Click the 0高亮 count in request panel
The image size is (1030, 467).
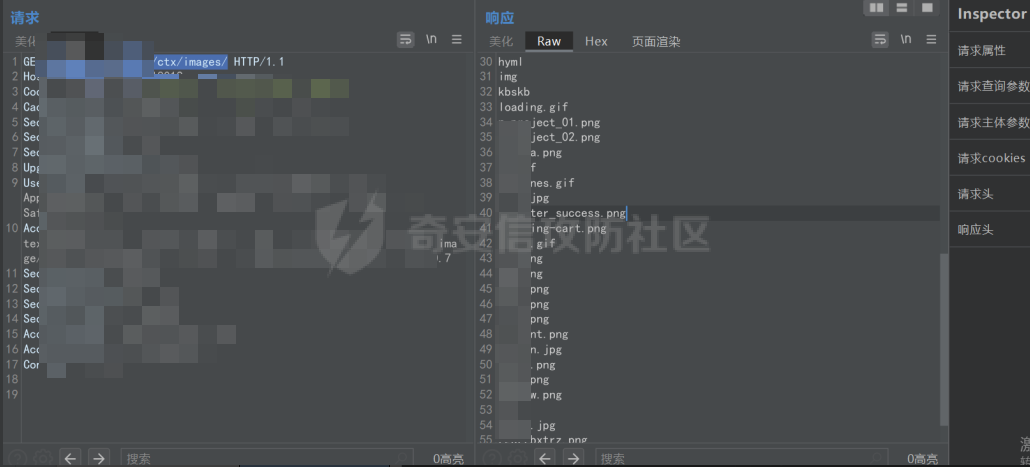(x=448, y=459)
